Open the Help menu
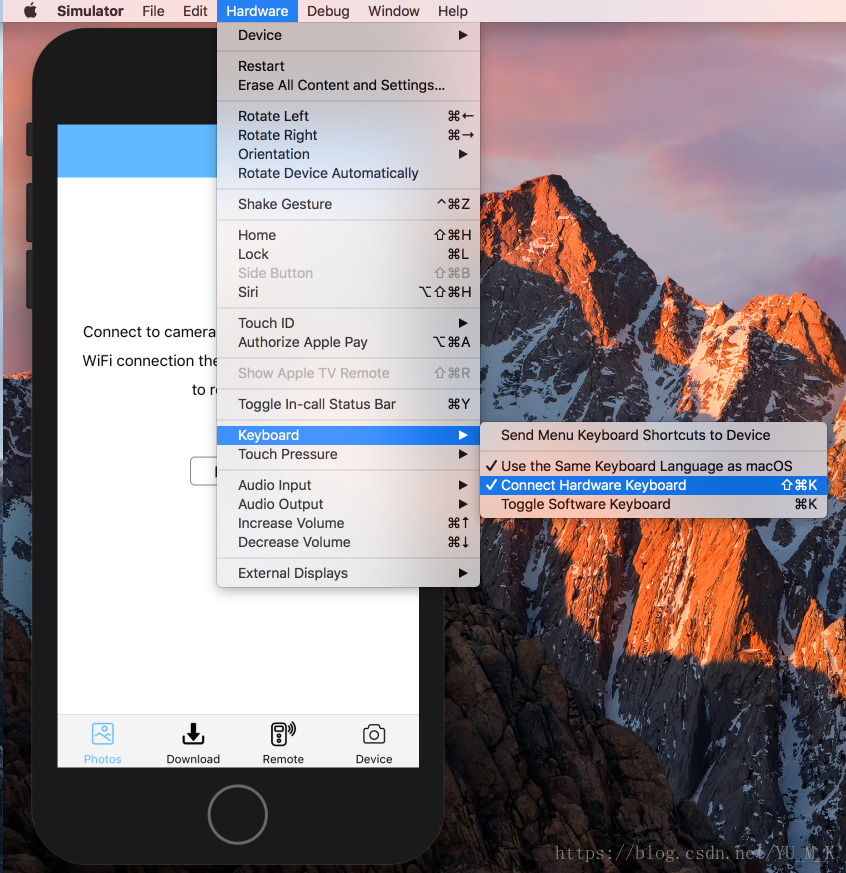Viewport: 846px width, 873px height. (x=452, y=11)
